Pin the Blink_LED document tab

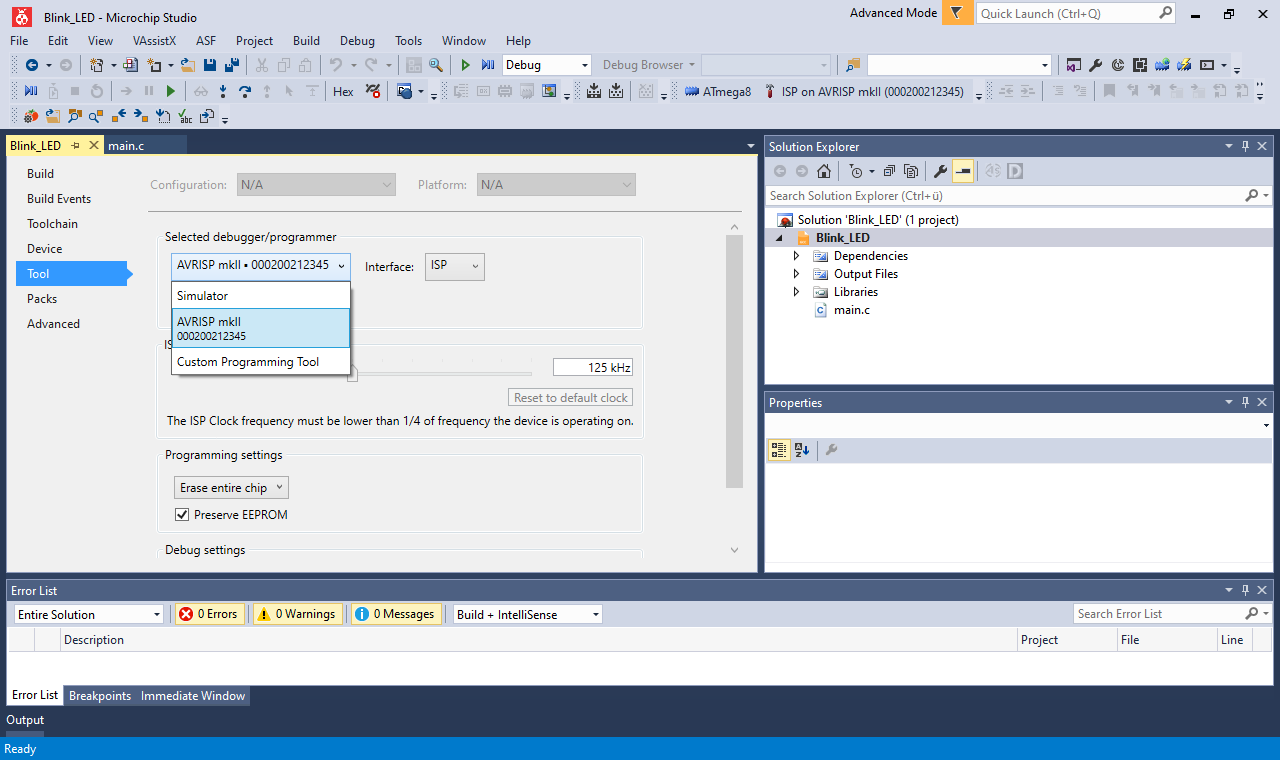pos(76,146)
